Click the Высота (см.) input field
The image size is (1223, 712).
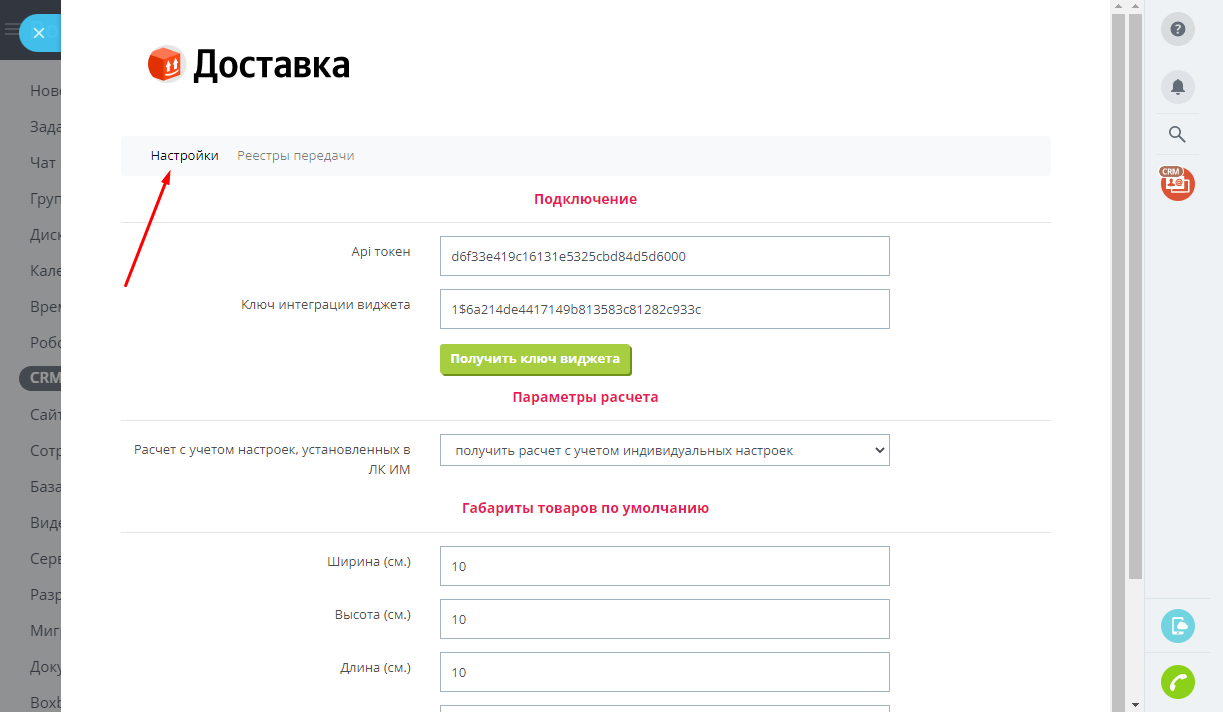coord(664,619)
